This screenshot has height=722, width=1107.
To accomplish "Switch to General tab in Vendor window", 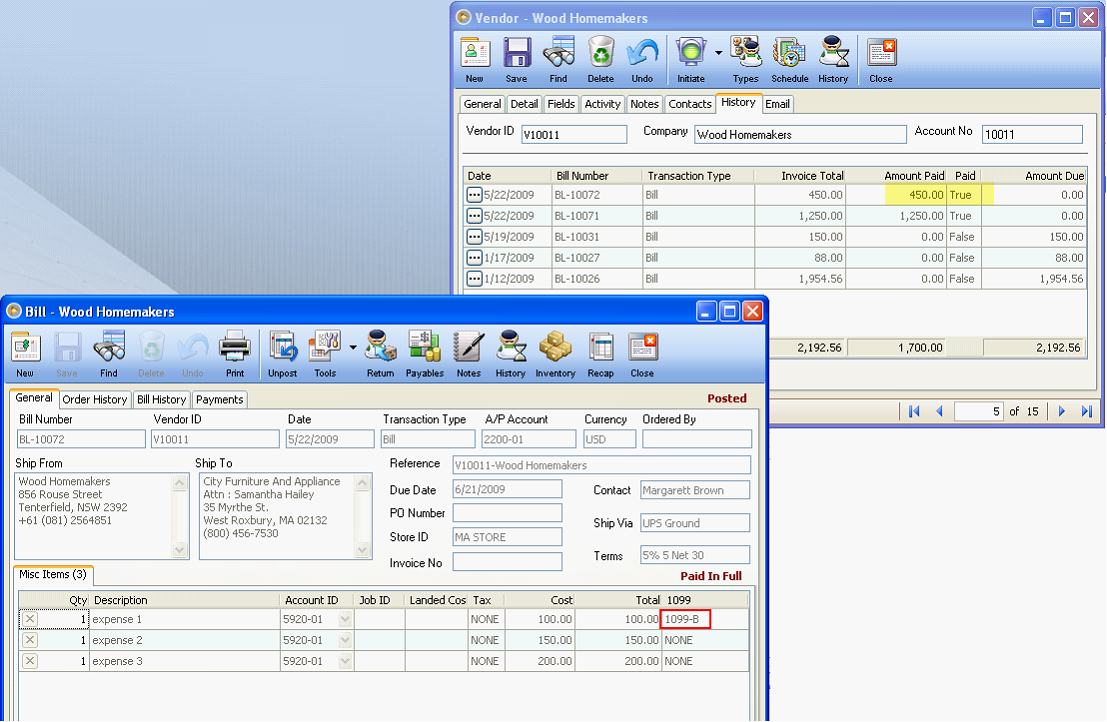I will (483, 104).
